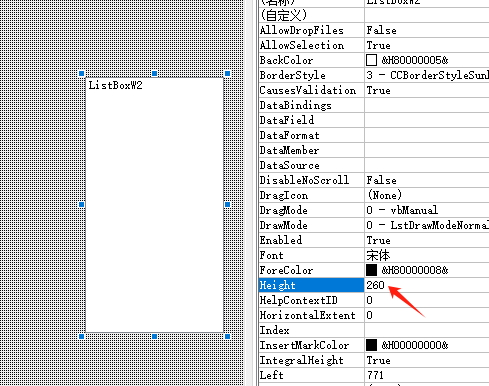Select the ListBoxW2 control on the form
The width and height of the screenshot is (489, 386).
[x=155, y=205]
